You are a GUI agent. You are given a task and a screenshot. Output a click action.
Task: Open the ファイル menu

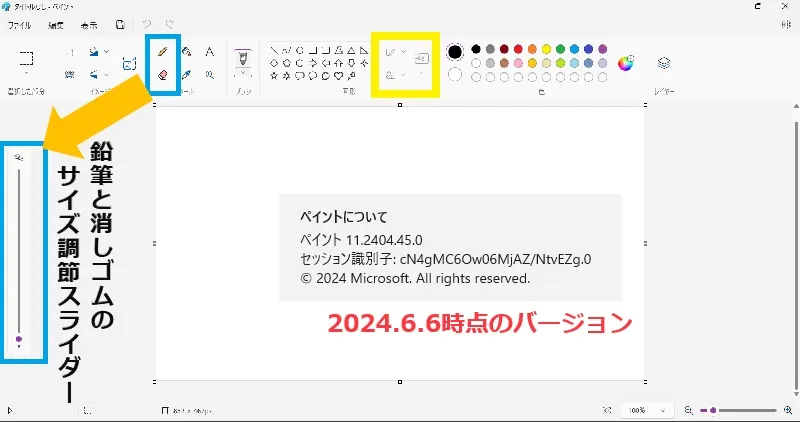[x=19, y=25]
